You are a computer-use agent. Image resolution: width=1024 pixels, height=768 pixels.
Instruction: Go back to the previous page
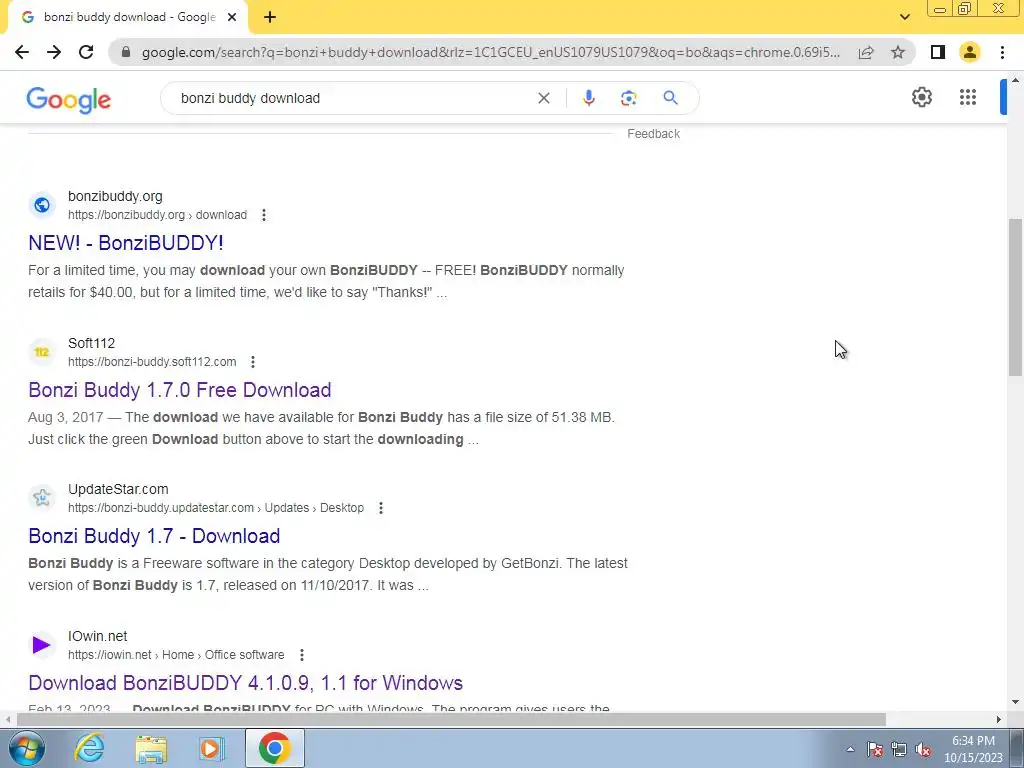tap(22, 52)
